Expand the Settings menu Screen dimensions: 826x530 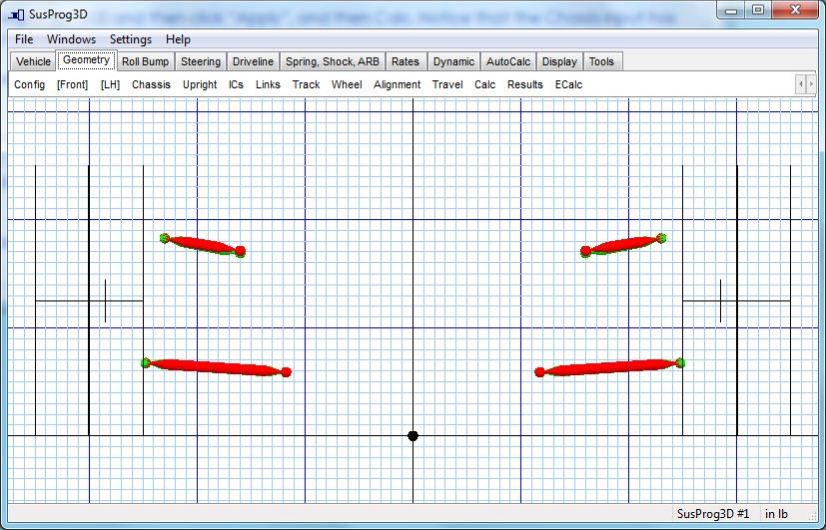131,39
